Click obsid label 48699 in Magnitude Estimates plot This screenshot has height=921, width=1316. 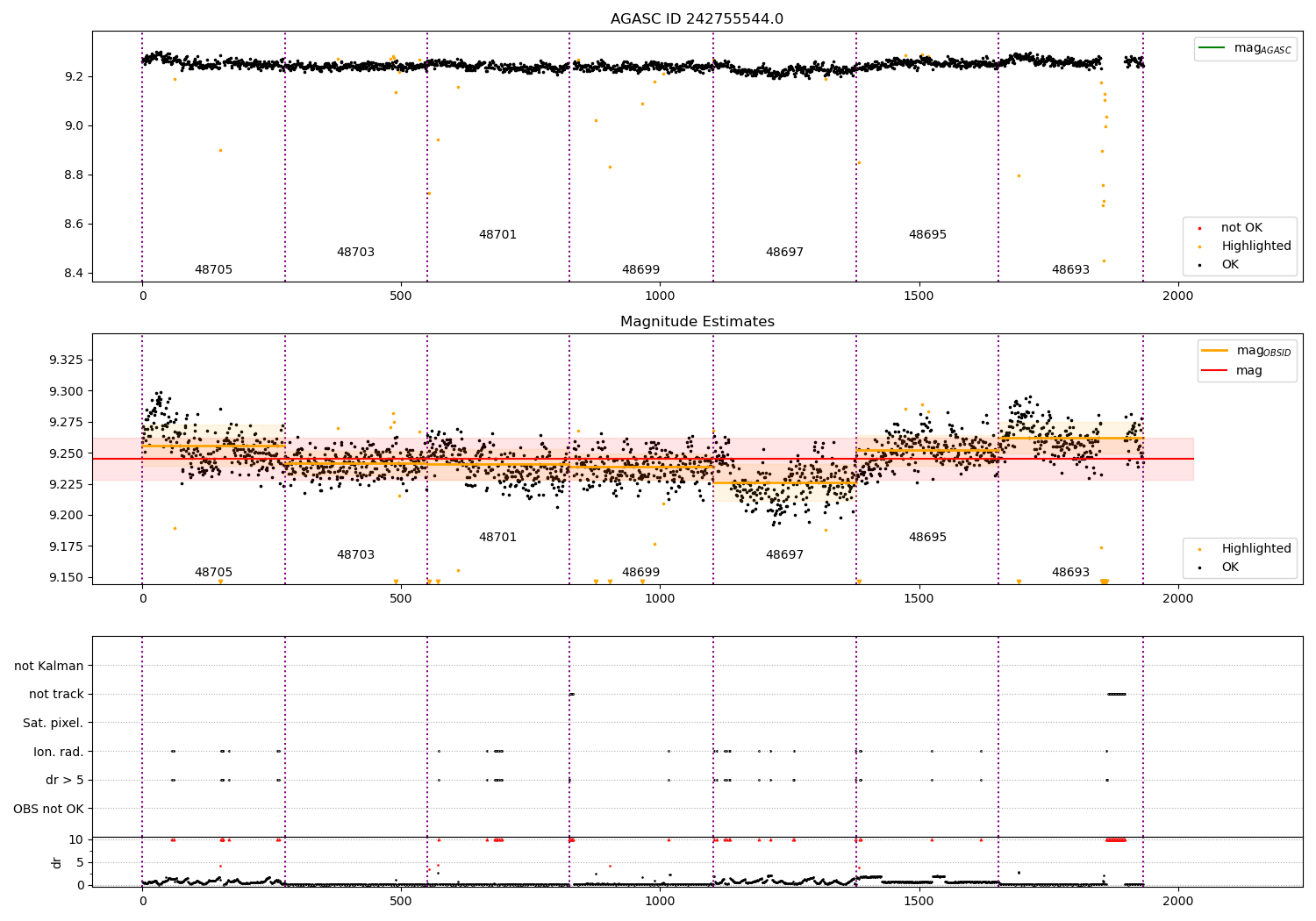[640, 573]
